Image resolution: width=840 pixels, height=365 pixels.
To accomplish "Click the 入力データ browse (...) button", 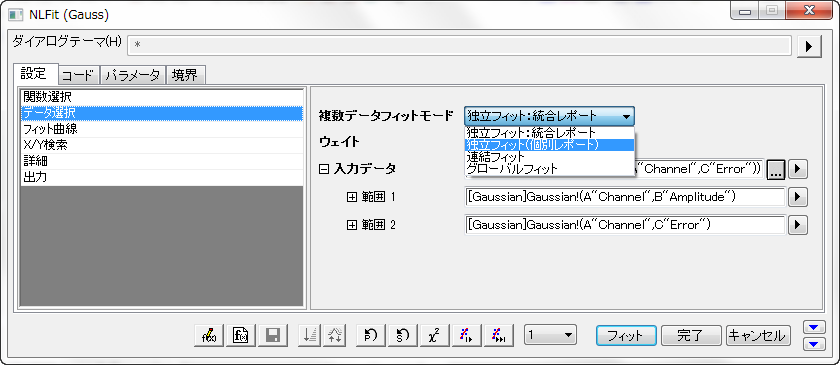I will [776, 170].
